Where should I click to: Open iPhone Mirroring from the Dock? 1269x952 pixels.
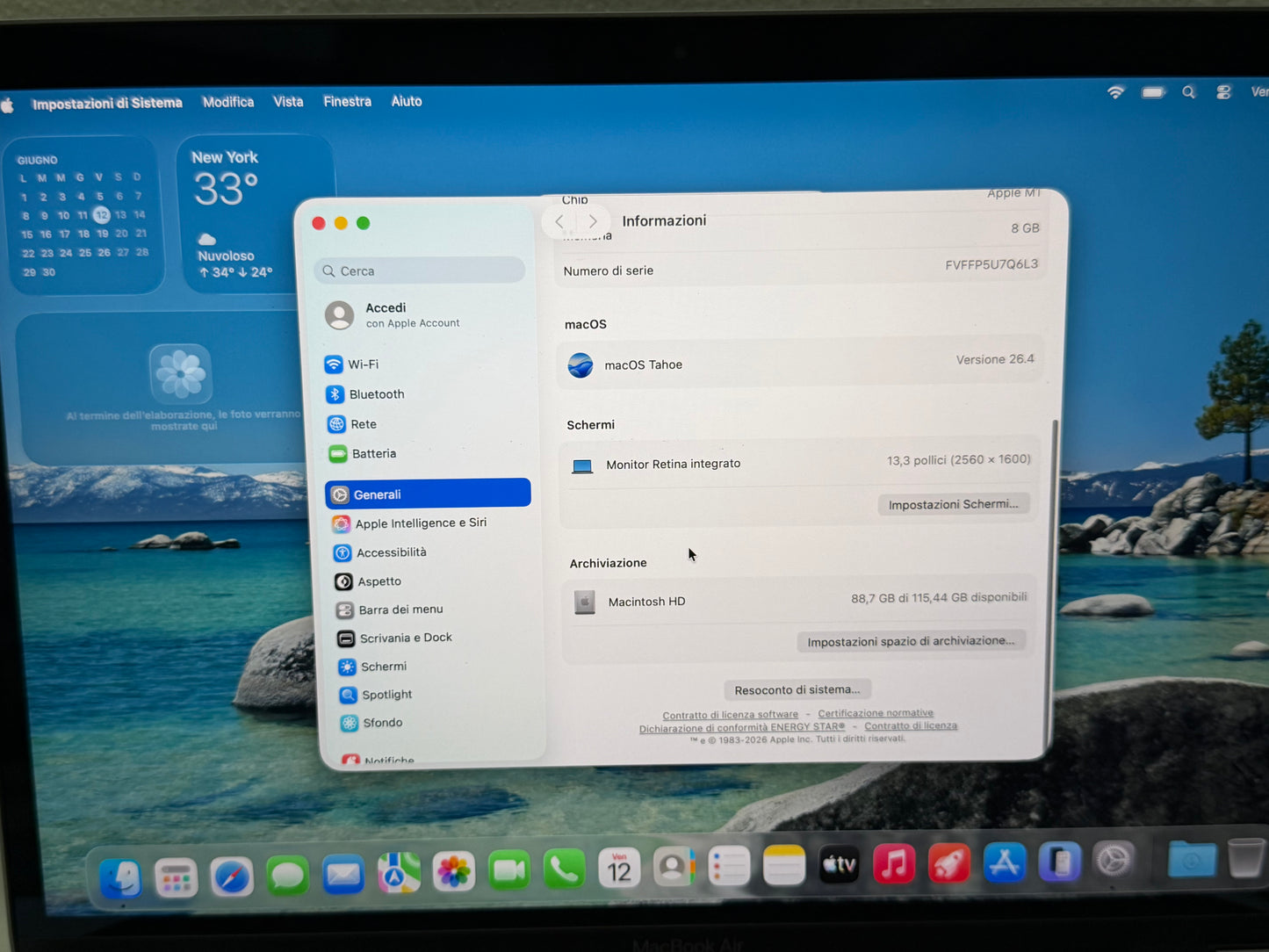click(x=1059, y=862)
